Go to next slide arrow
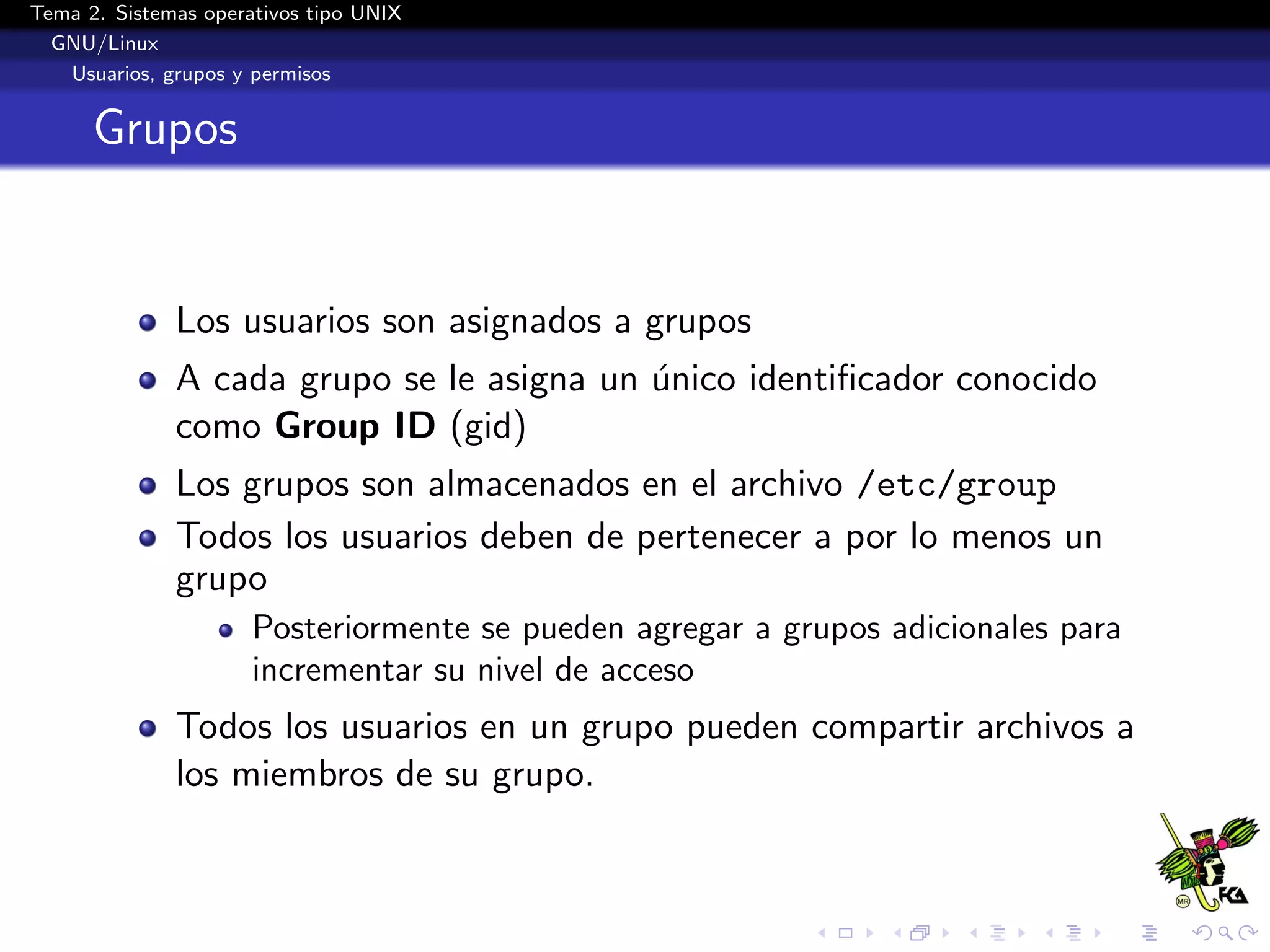This screenshot has height=952, width=1270. coord(869,933)
